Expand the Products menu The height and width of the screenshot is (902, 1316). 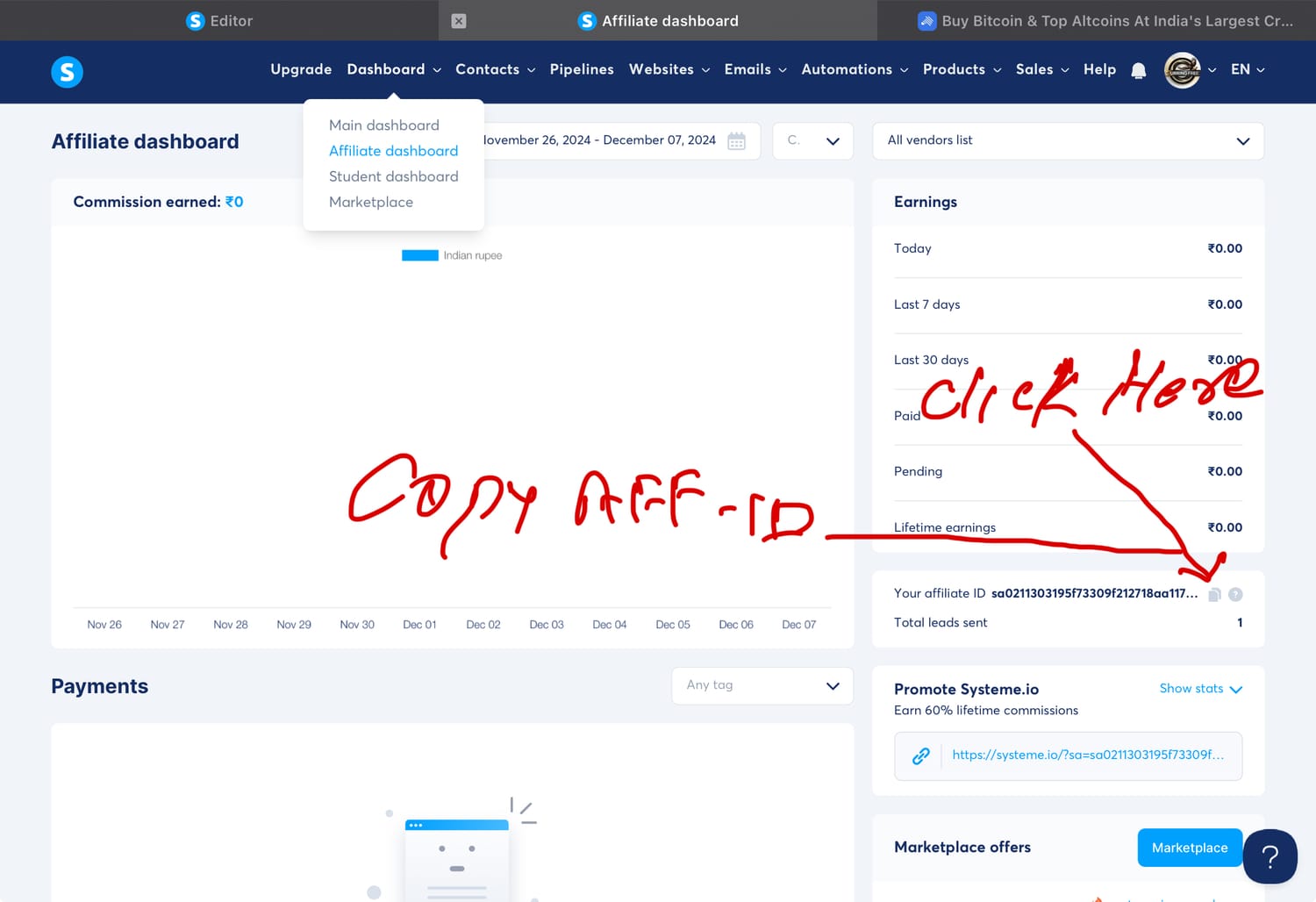point(962,69)
